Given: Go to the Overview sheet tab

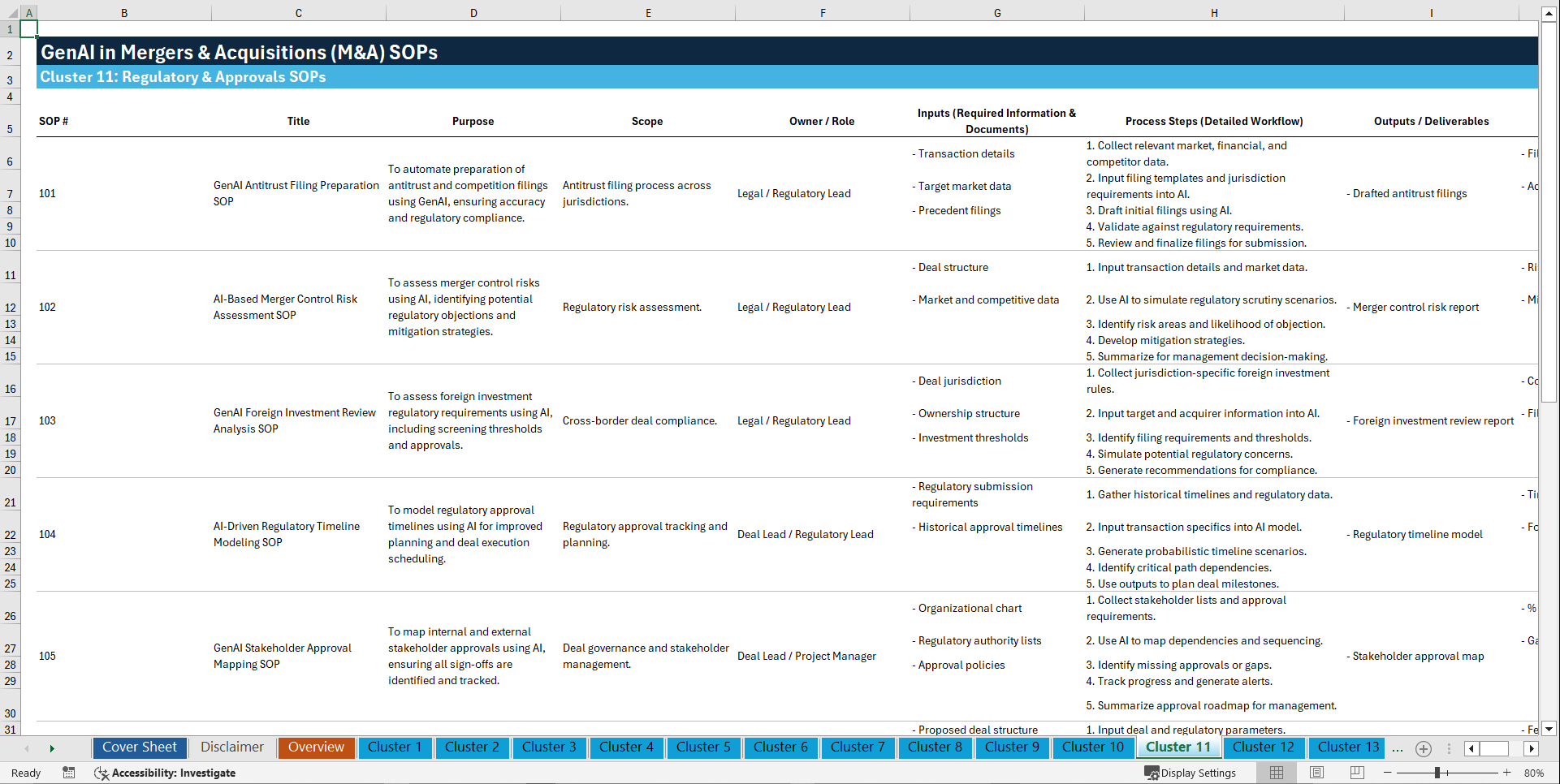Looking at the screenshot, I should point(316,747).
